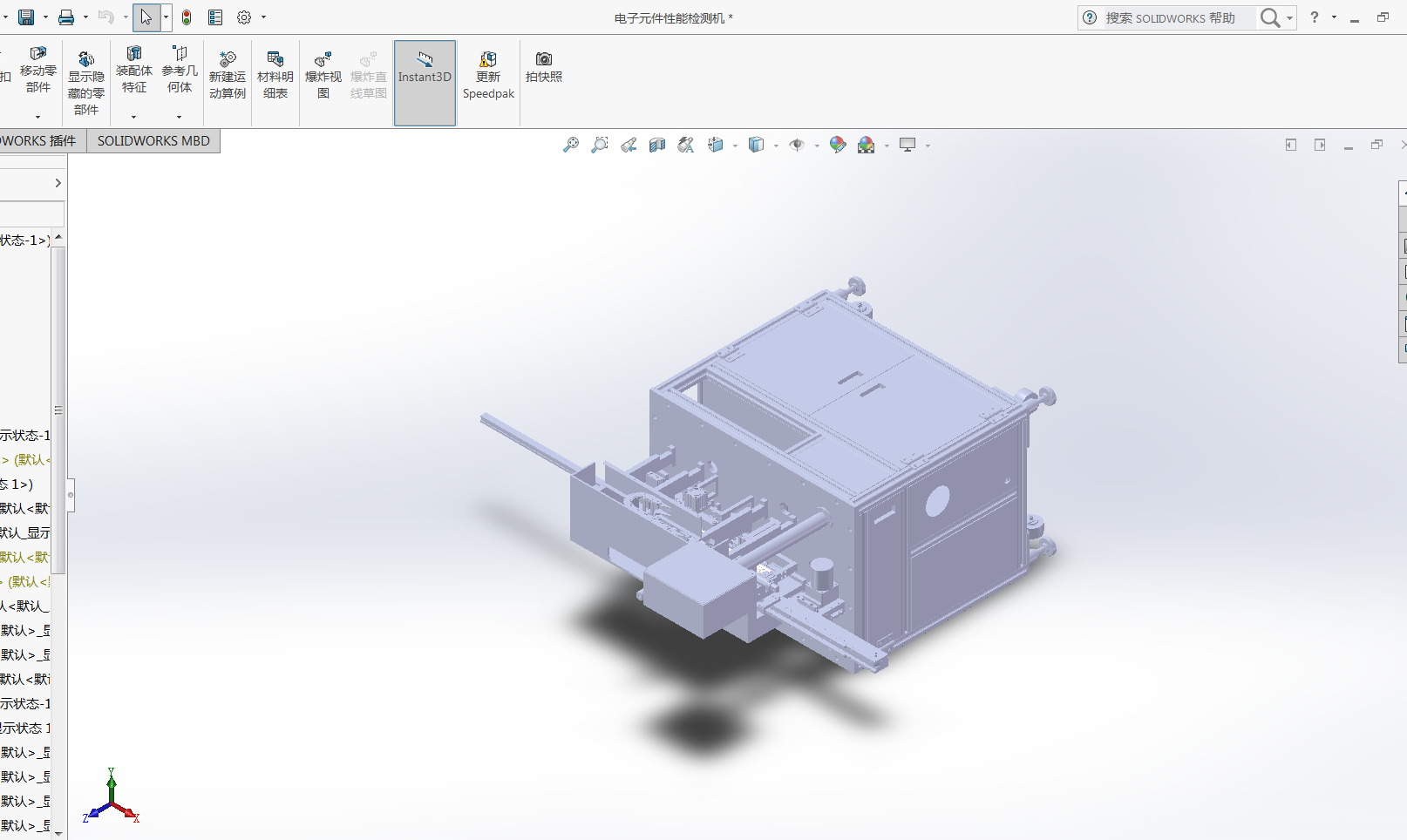This screenshot has height=840, width=1407.
Task: Switch to the SOLIDWORKS MBD tab
Action: click(x=153, y=141)
